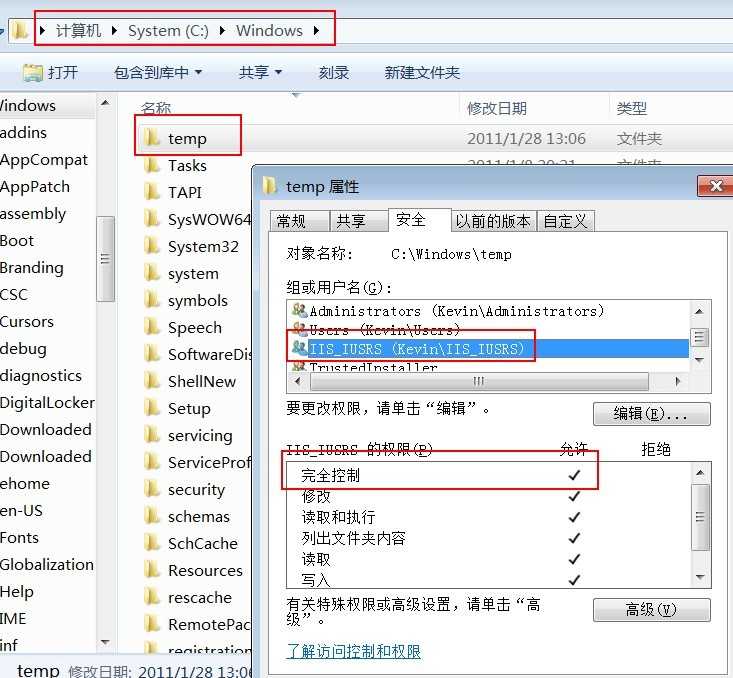Open the 包含到库中 dropdown
This screenshot has width=733, height=678.
[158, 72]
